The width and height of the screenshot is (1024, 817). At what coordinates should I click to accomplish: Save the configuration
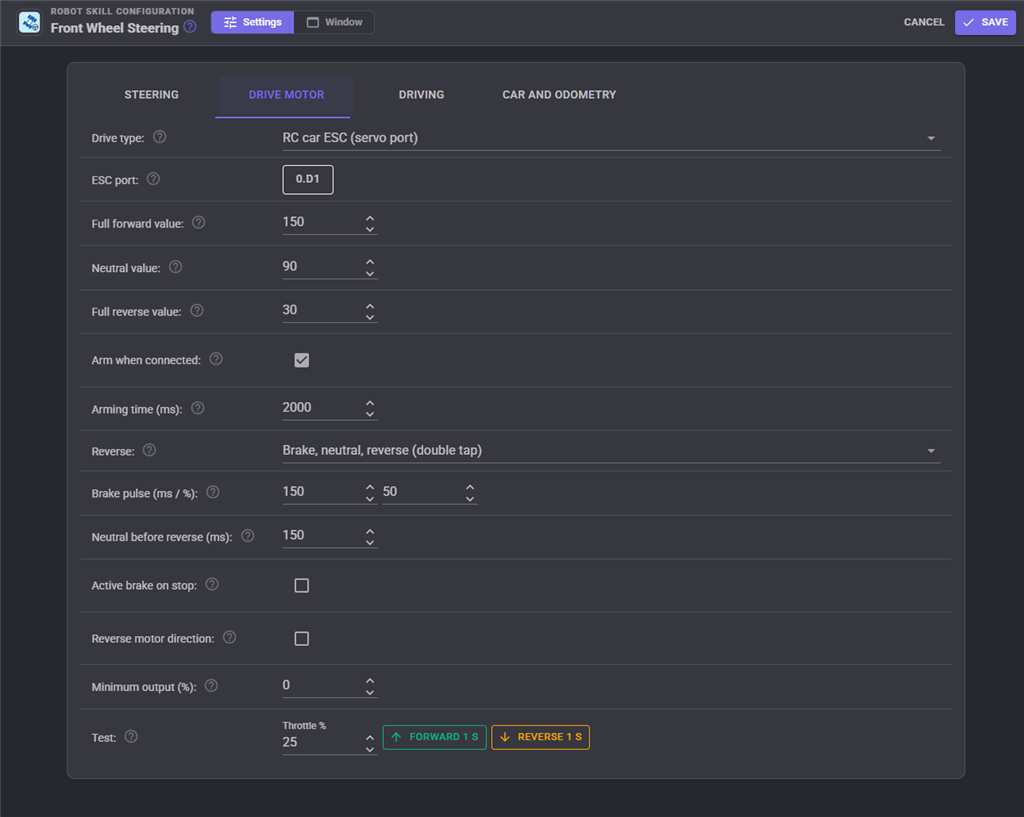(x=985, y=22)
